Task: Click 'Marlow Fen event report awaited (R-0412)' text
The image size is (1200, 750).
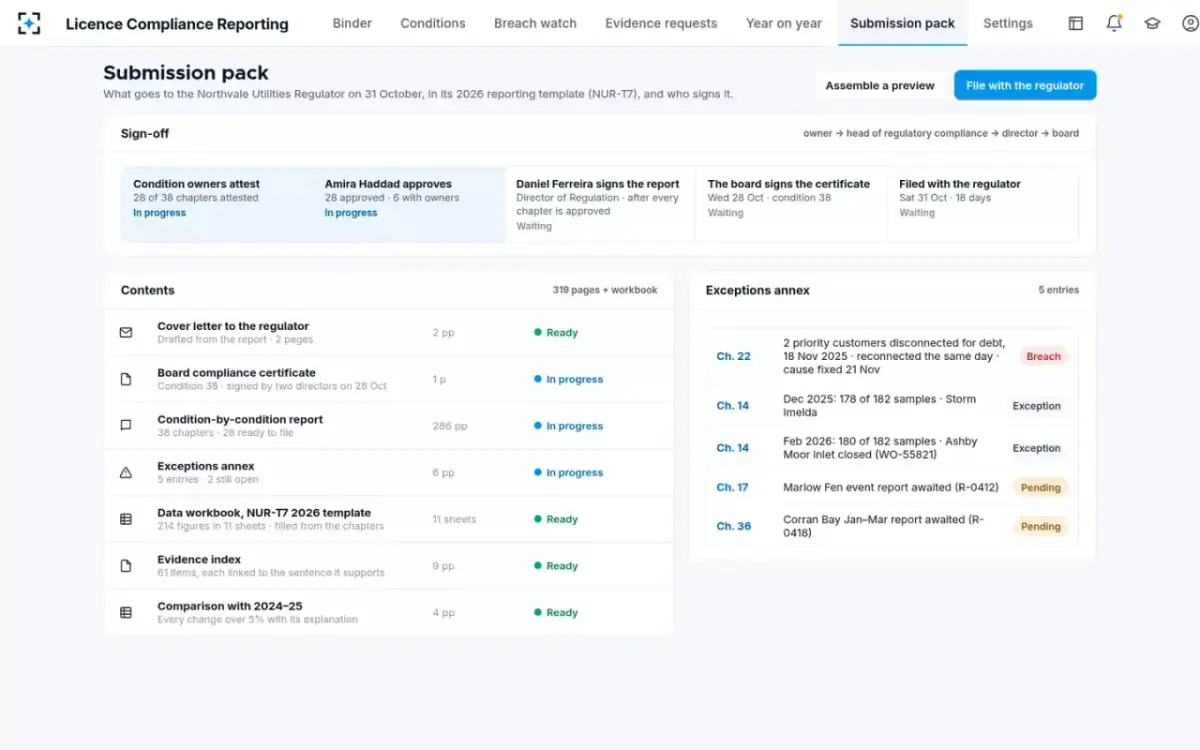Action: [x=891, y=488]
